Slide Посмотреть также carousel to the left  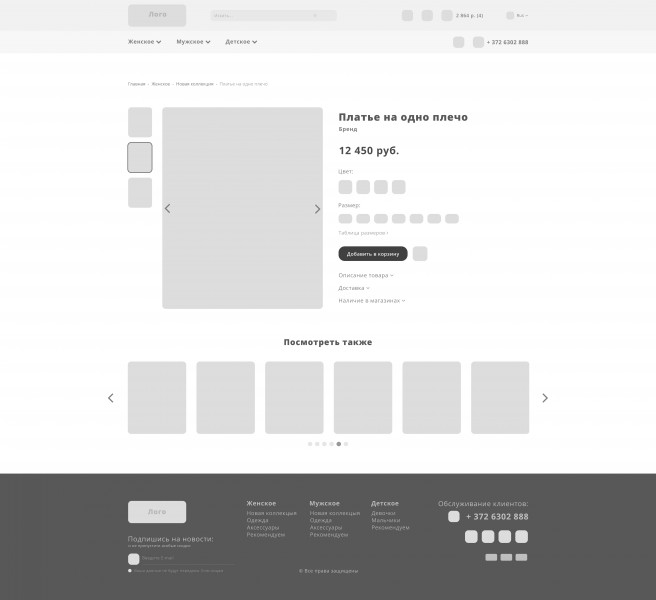pos(111,398)
